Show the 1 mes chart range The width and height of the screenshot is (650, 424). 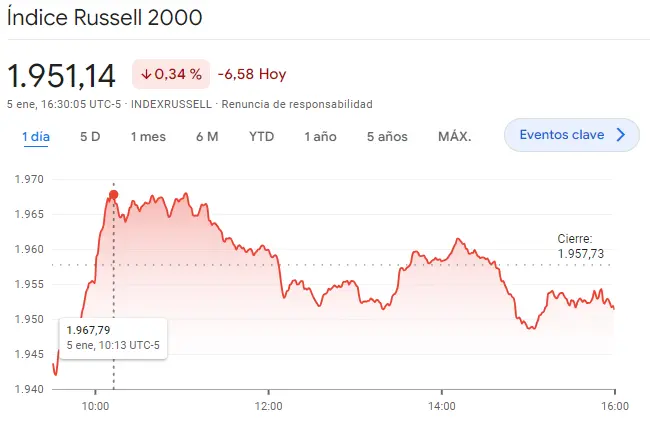click(x=148, y=136)
